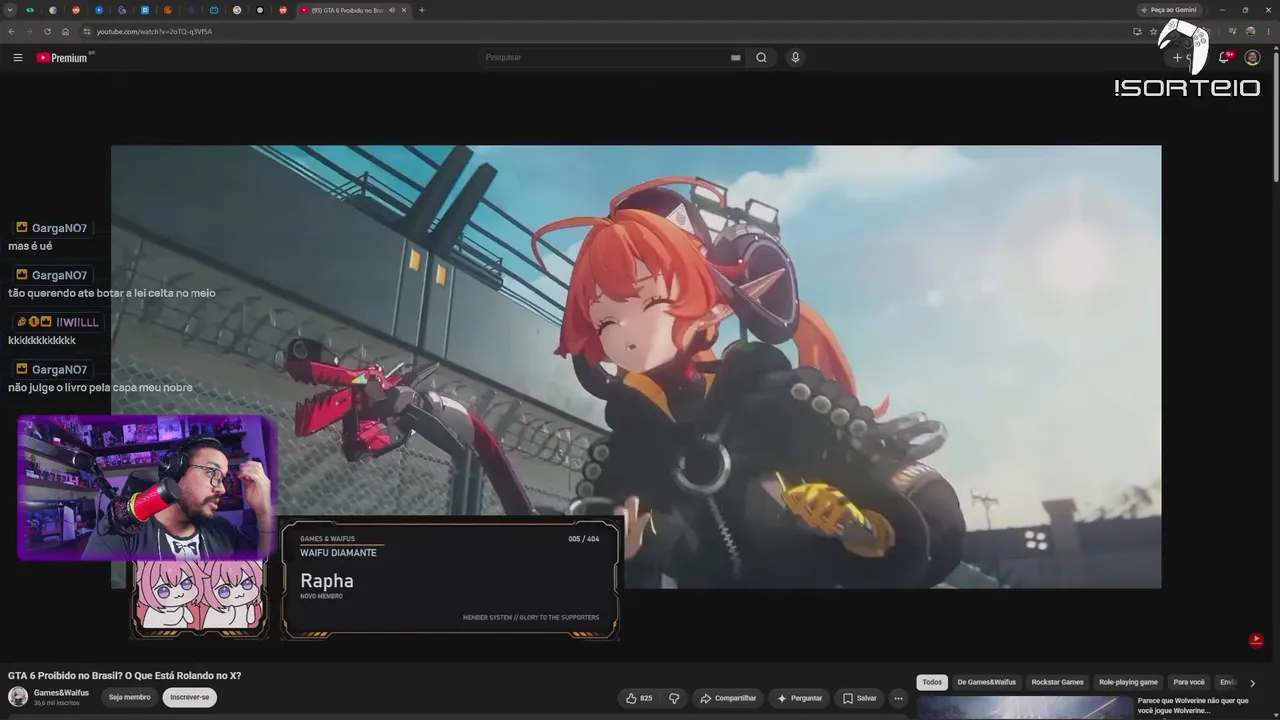The height and width of the screenshot is (720, 1280).
Task: Open the Games&Waifus channel avatar
Action: pyautogui.click(x=18, y=697)
